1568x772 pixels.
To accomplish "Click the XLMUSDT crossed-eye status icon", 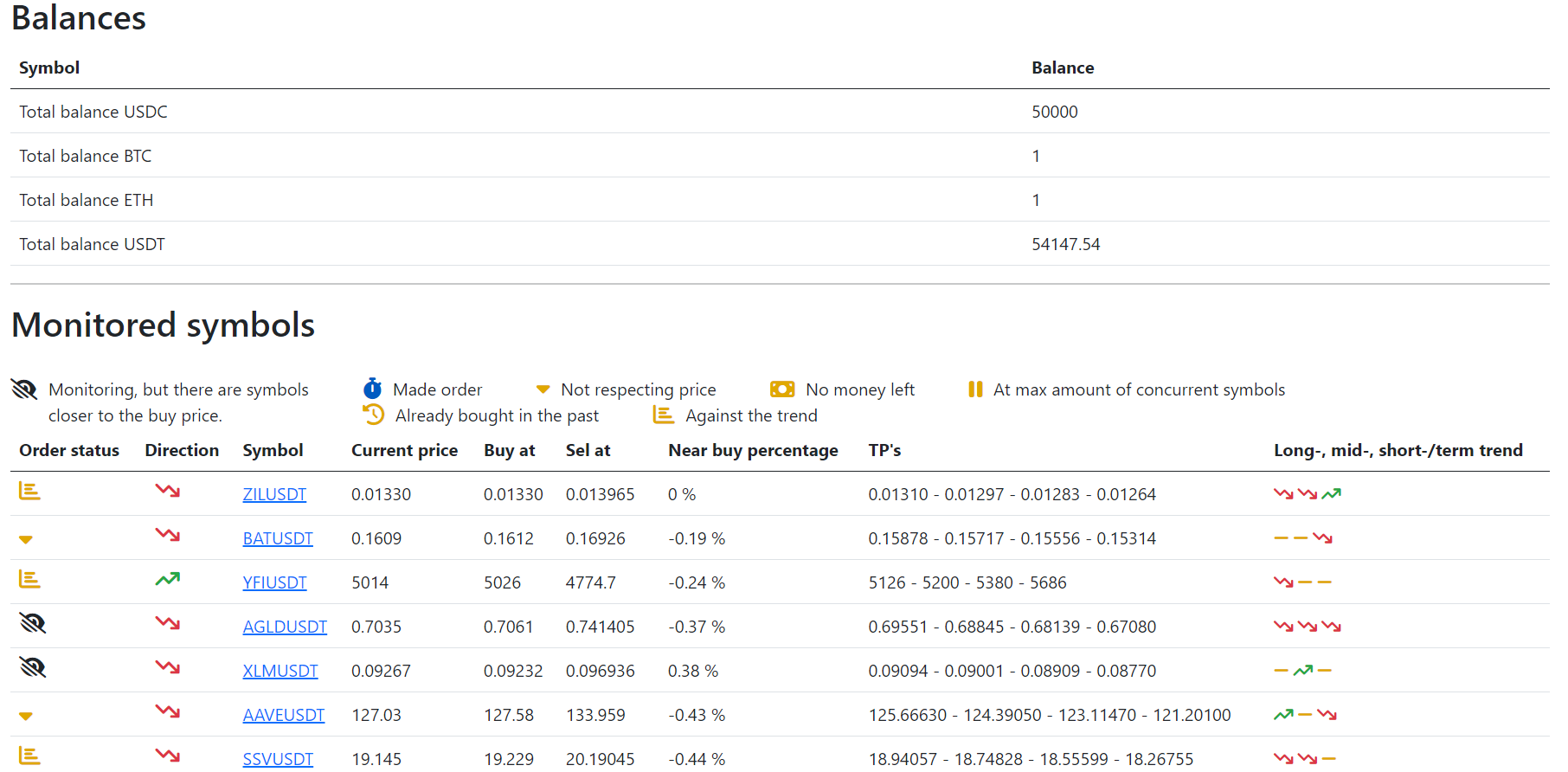I will 32,667.
